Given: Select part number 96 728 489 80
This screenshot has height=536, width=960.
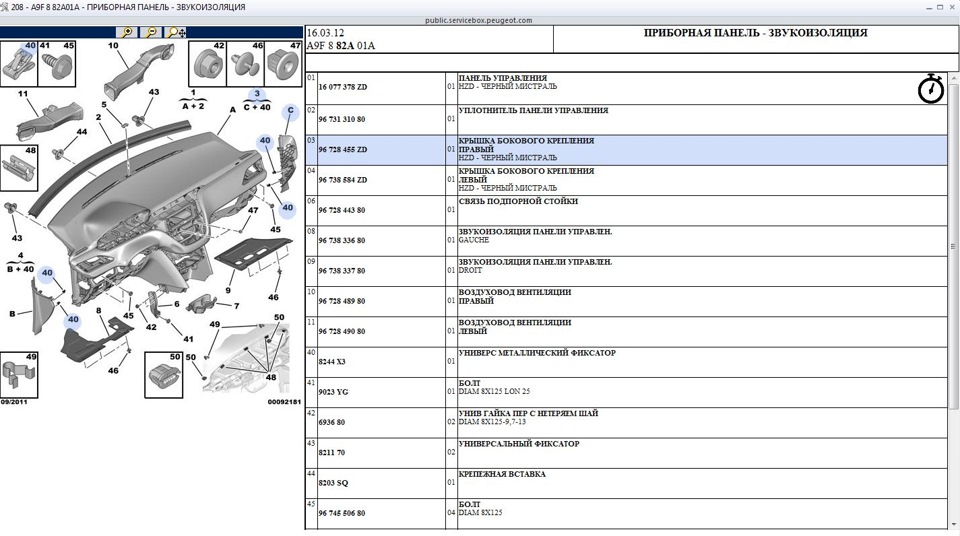Looking at the screenshot, I should click(x=342, y=301).
